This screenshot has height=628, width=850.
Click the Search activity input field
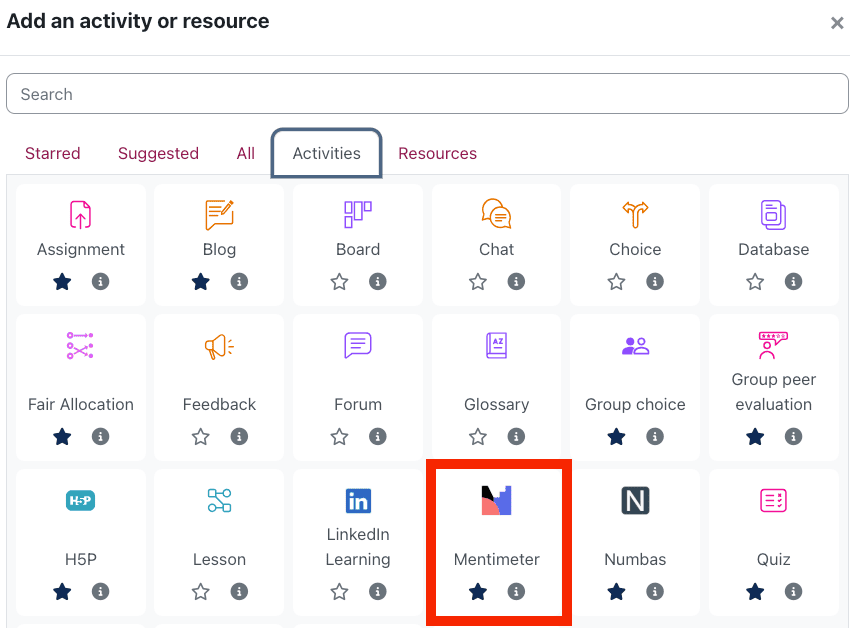click(x=427, y=94)
